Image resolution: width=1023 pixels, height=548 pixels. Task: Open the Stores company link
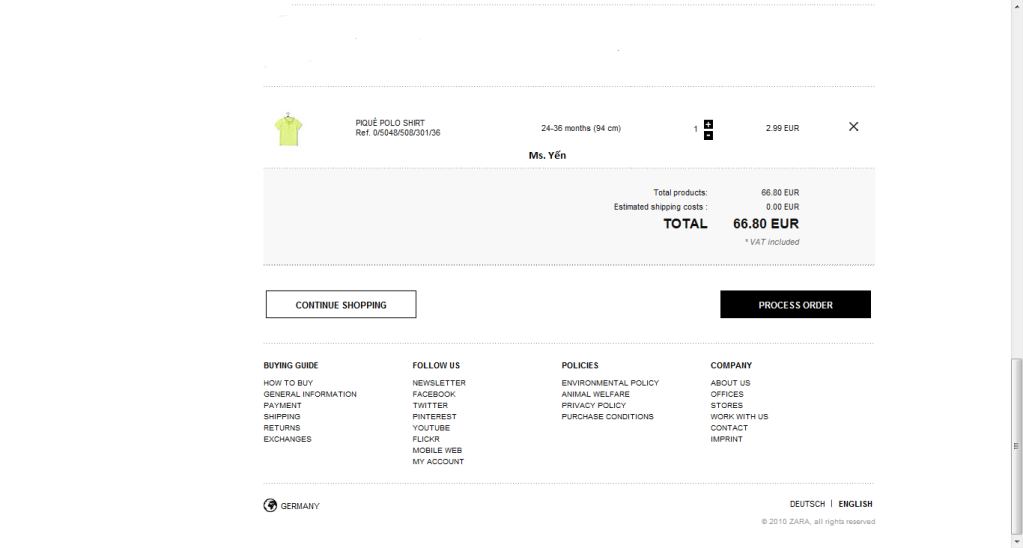coord(726,405)
